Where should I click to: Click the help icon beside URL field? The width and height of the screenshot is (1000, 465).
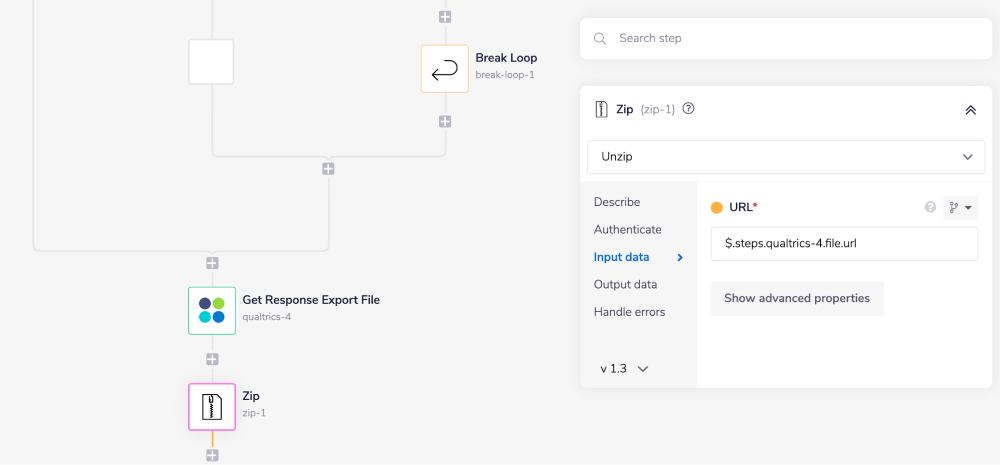[x=930, y=207]
